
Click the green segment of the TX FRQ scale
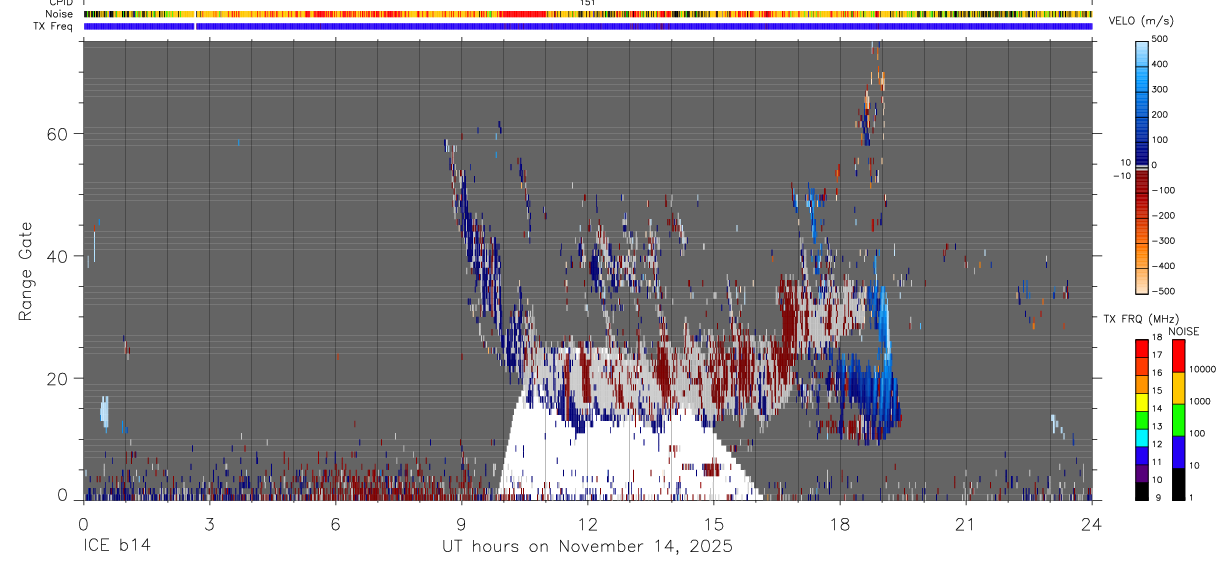[x=1142, y=418]
